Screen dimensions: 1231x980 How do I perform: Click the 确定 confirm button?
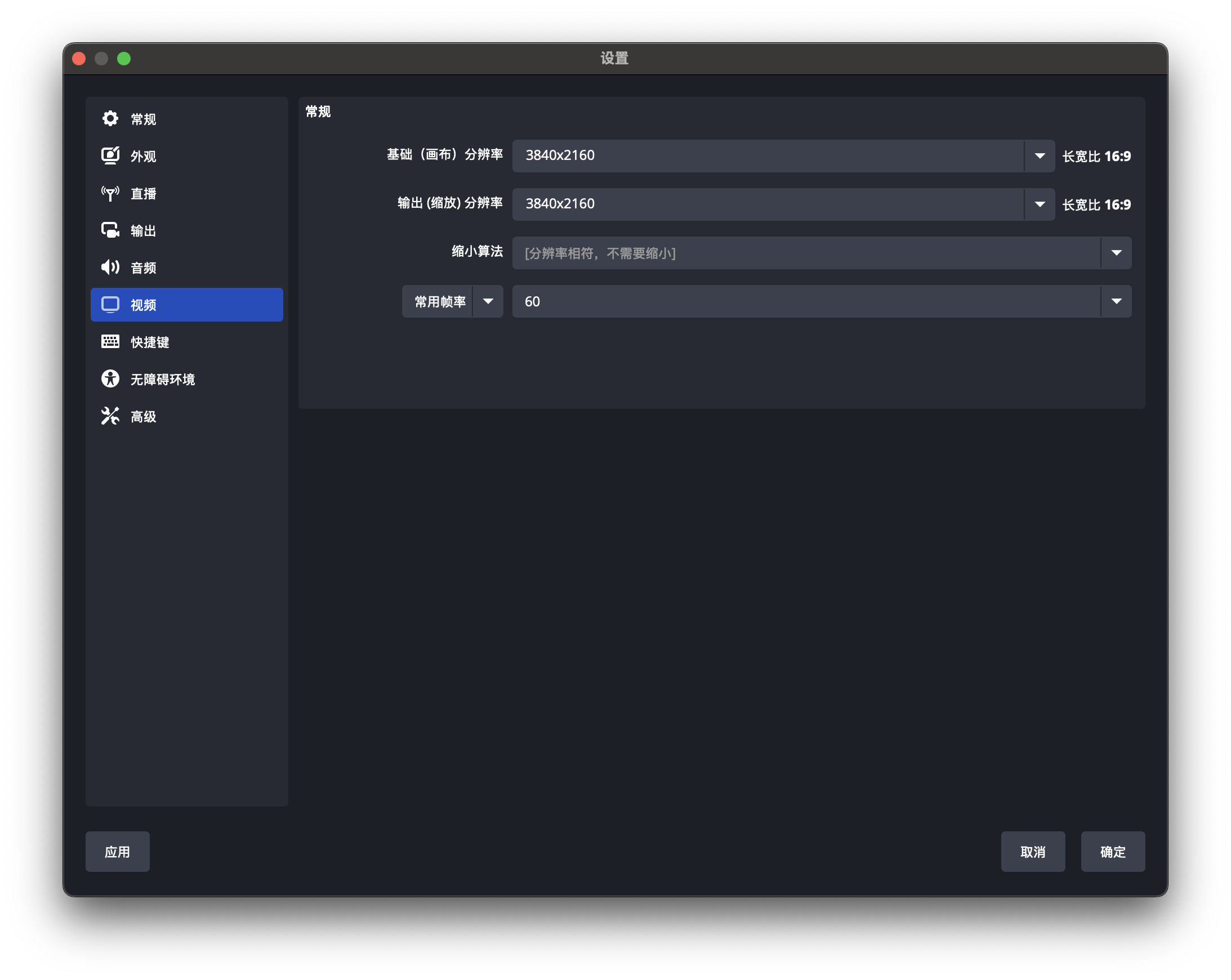(x=1112, y=852)
